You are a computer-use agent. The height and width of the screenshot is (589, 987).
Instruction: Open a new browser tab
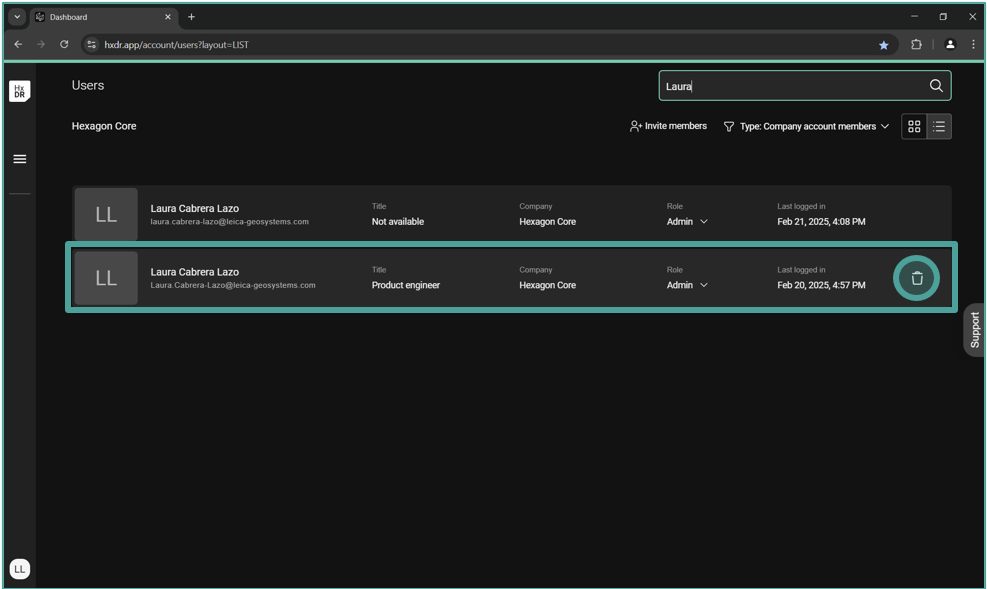pos(192,17)
